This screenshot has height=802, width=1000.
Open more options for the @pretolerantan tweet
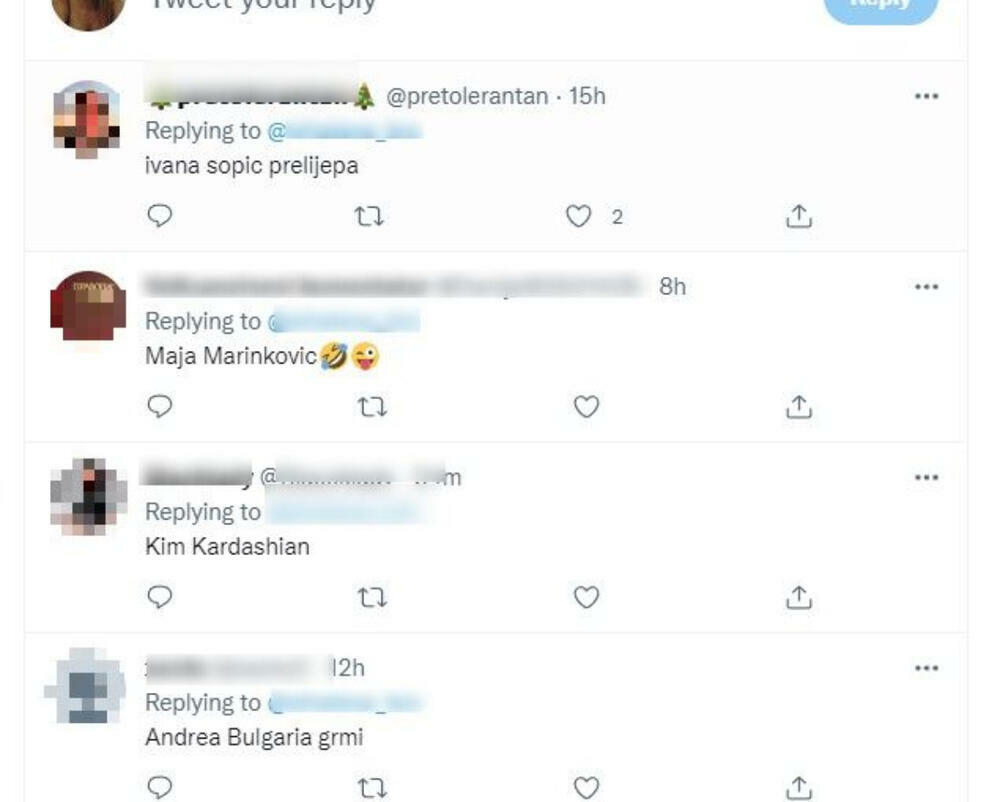click(x=926, y=96)
